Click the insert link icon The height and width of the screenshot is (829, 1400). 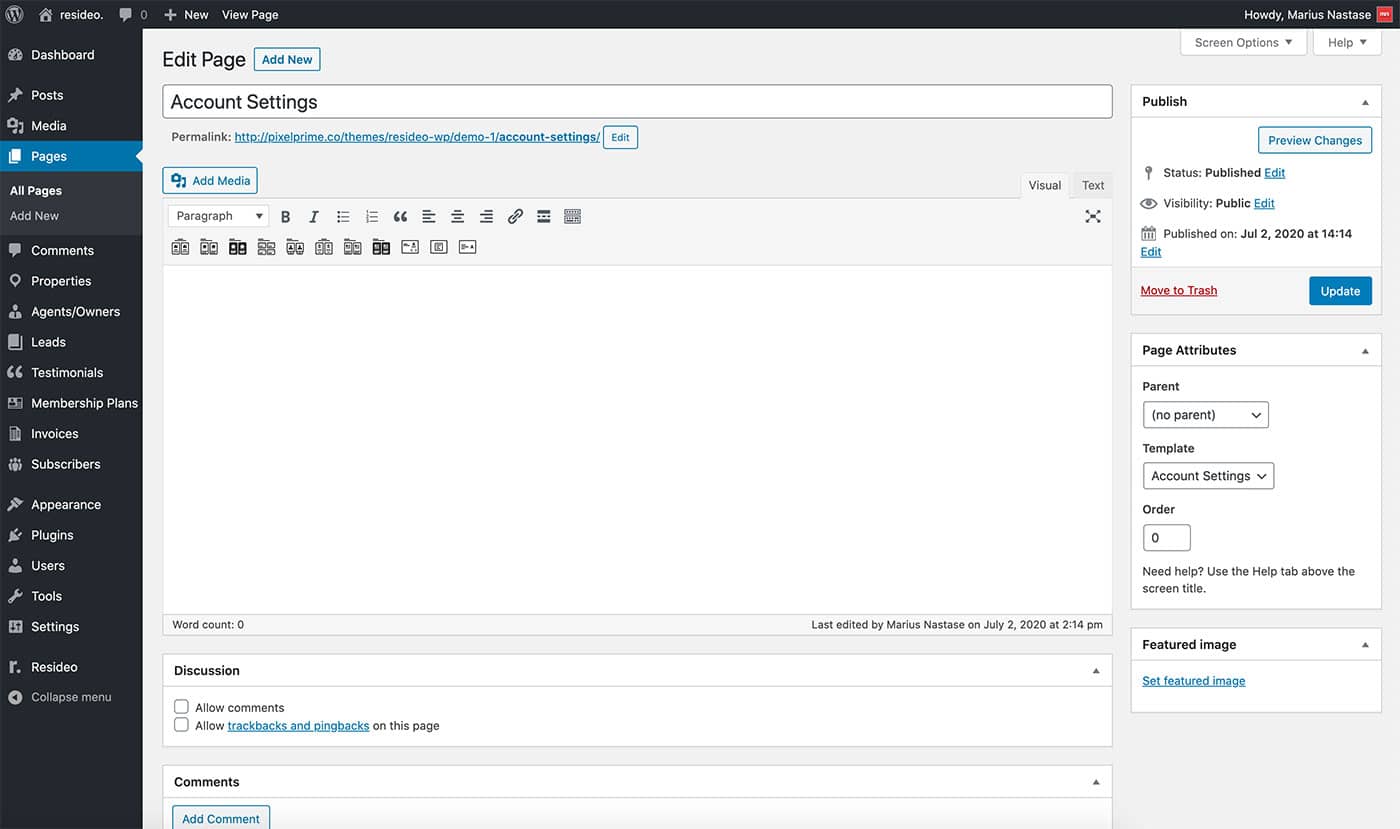pos(515,216)
